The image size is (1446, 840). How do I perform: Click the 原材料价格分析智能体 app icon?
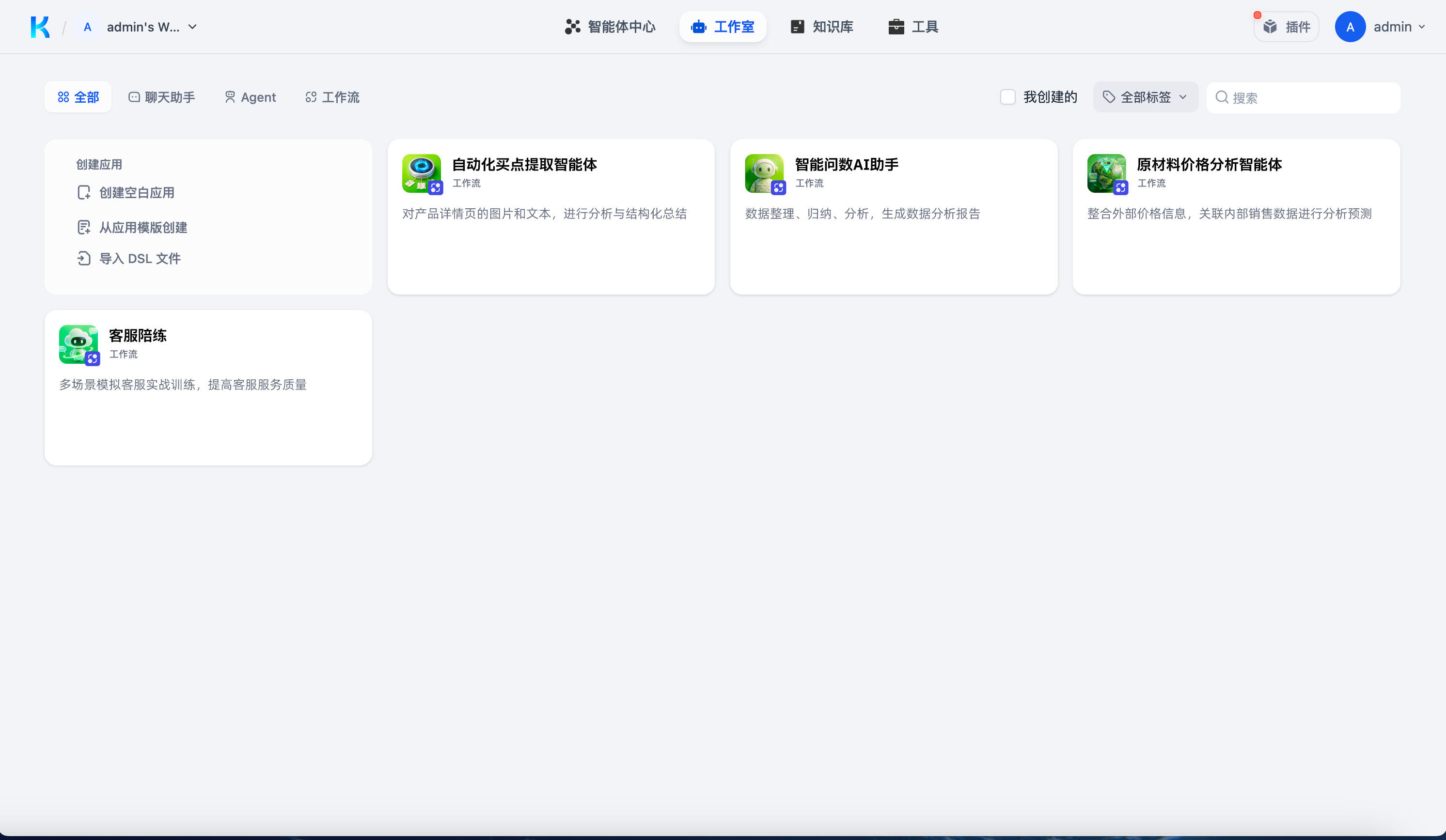click(1106, 173)
